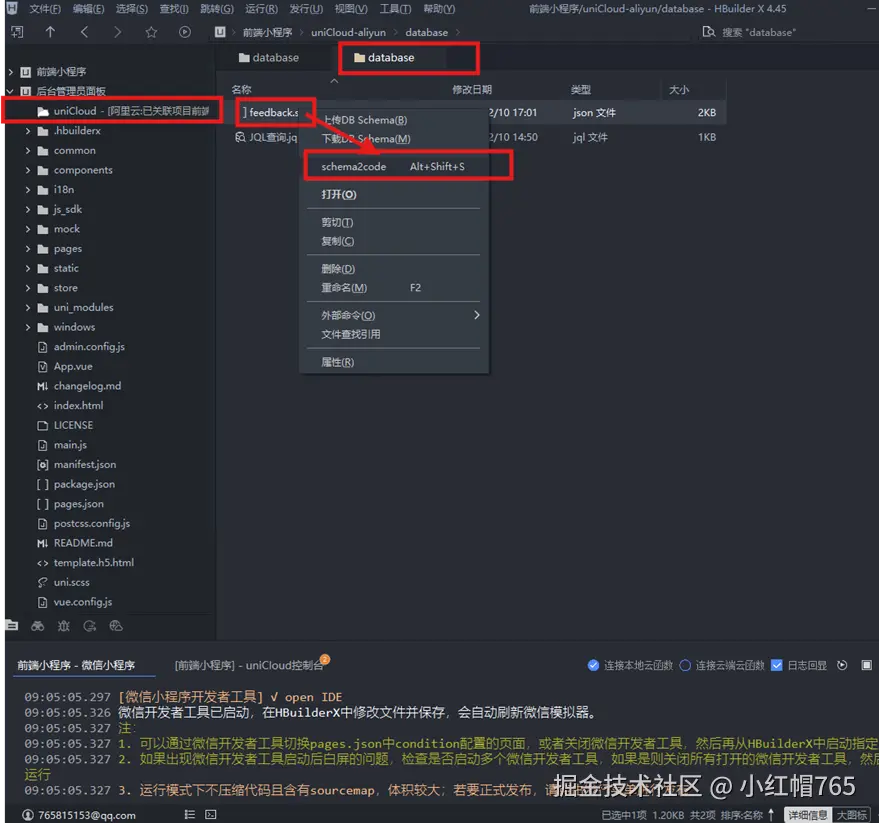The width and height of the screenshot is (879, 823).
Task: Click the toolbar icon left of the up arrow
Action: coord(17,32)
